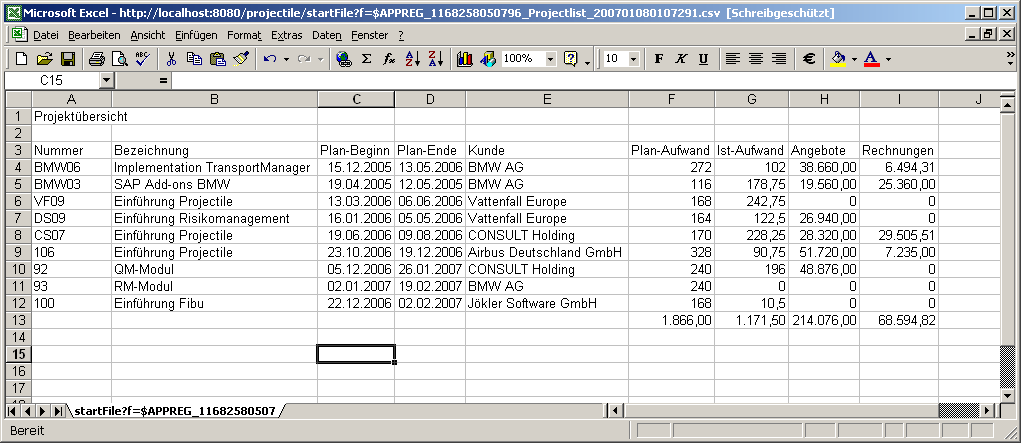Open the Datei menu

pyautogui.click(x=46, y=35)
